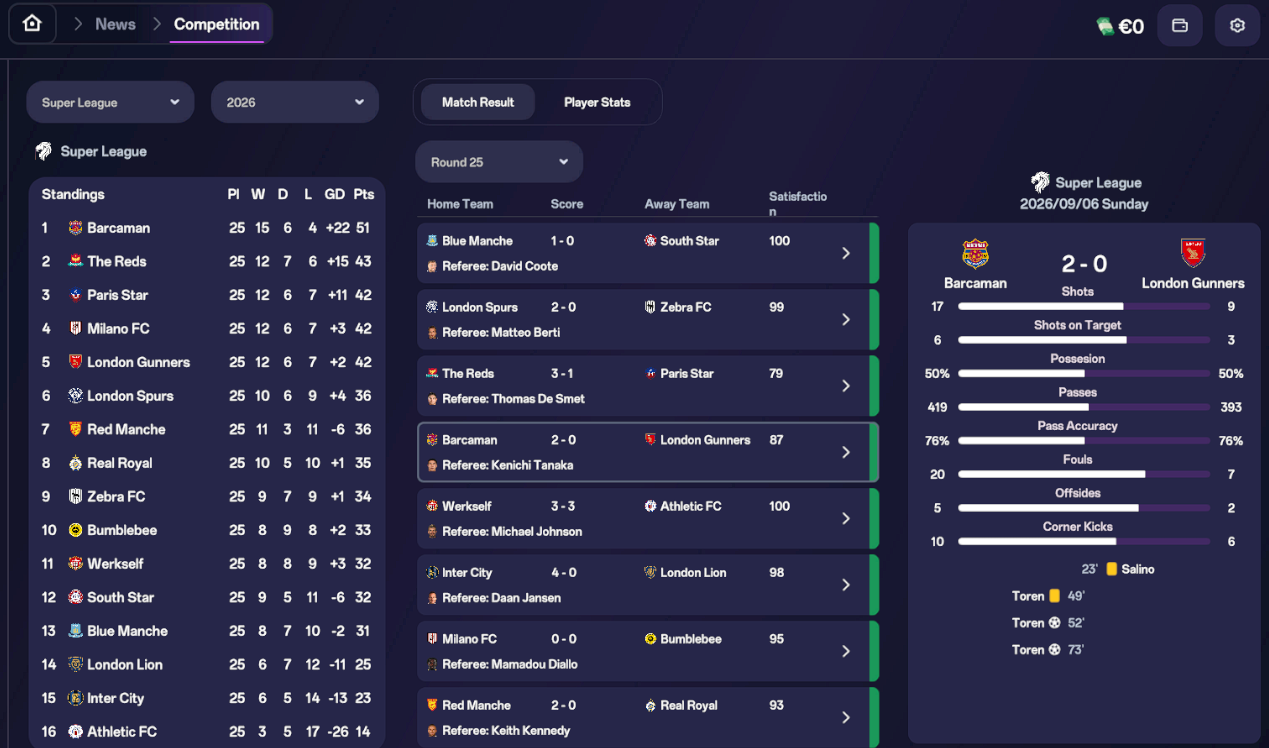This screenshot has height=748, width=1269.
Task: Click the green cash icon beside €0
Action: [x=1105, y=27]
